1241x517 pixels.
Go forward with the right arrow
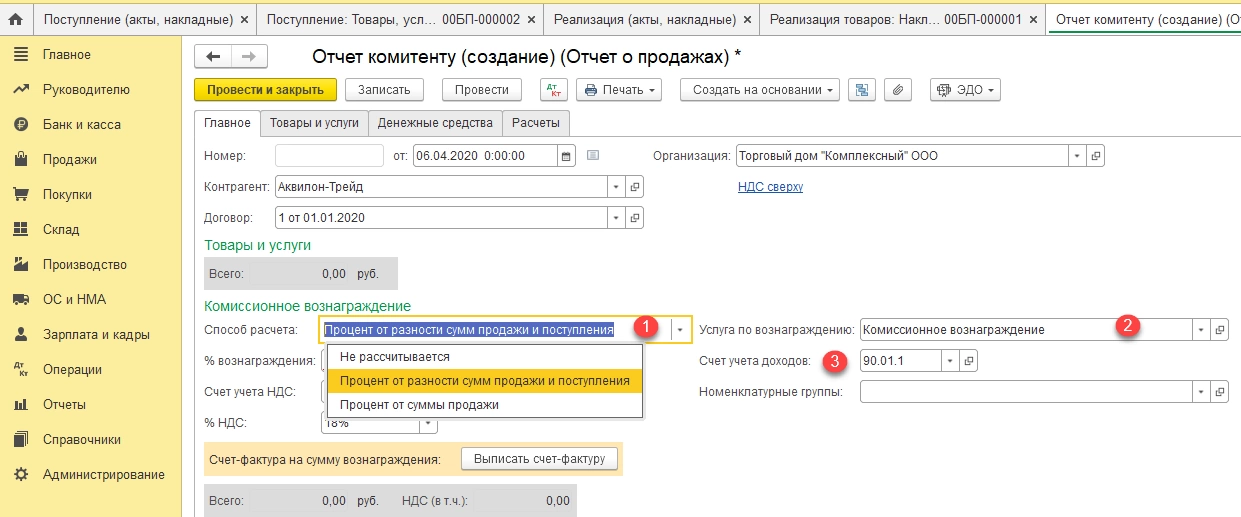tap(249, 57)
